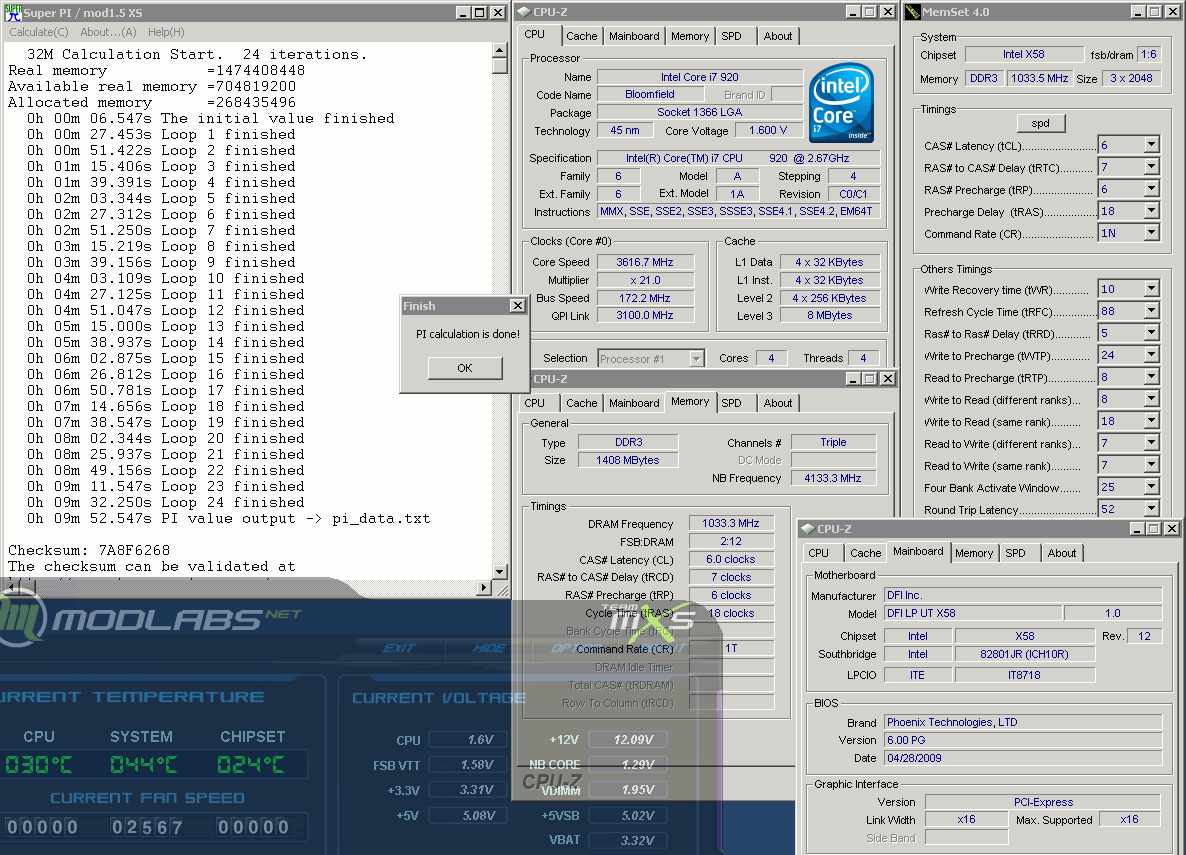Viewport: 1186px width, 855px height.
Task: Click the MemSet 4.0 title bar icon
Action: pos(913,12)
